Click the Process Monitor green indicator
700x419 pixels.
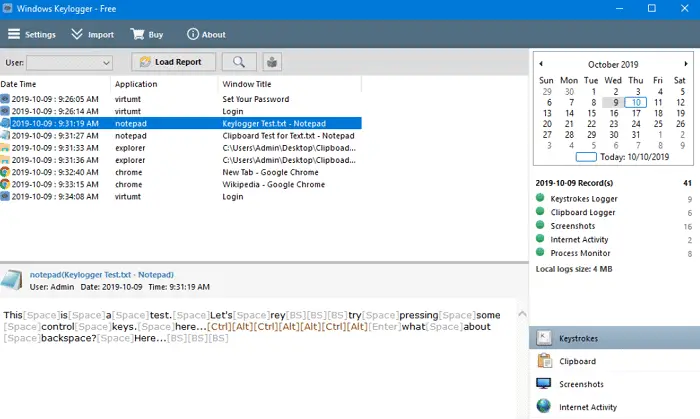[x=540, y=252]
